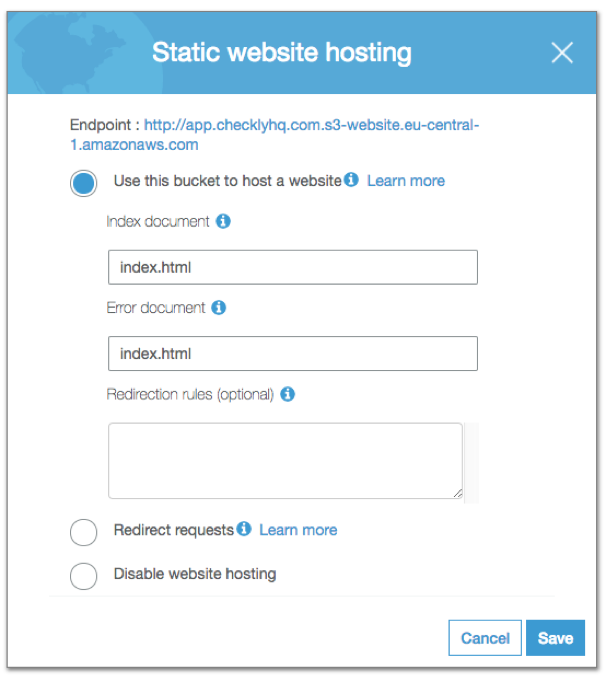The image size is (606, 682).
Task: Click the Static website hosting title
Action: (x=281, y=52)
